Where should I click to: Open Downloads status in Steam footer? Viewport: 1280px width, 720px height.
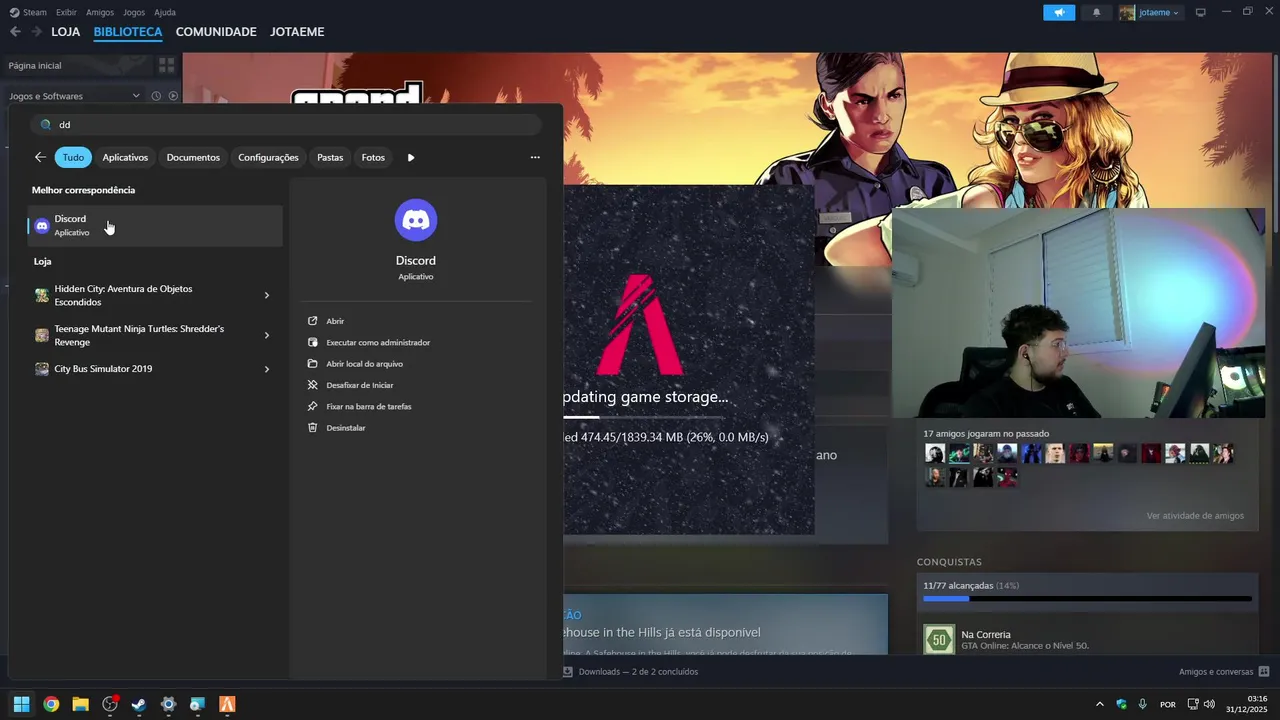point(630,672)
